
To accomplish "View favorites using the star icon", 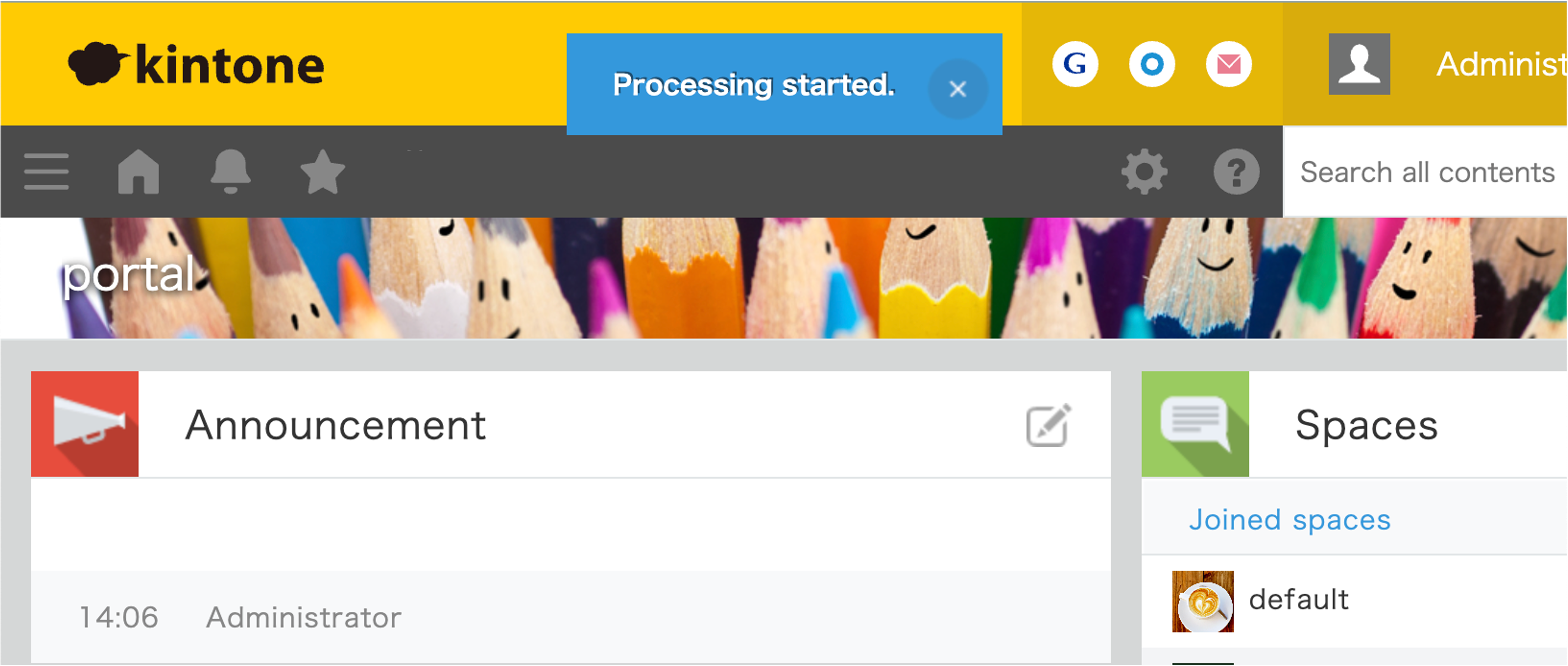I will tap(323, 172).
